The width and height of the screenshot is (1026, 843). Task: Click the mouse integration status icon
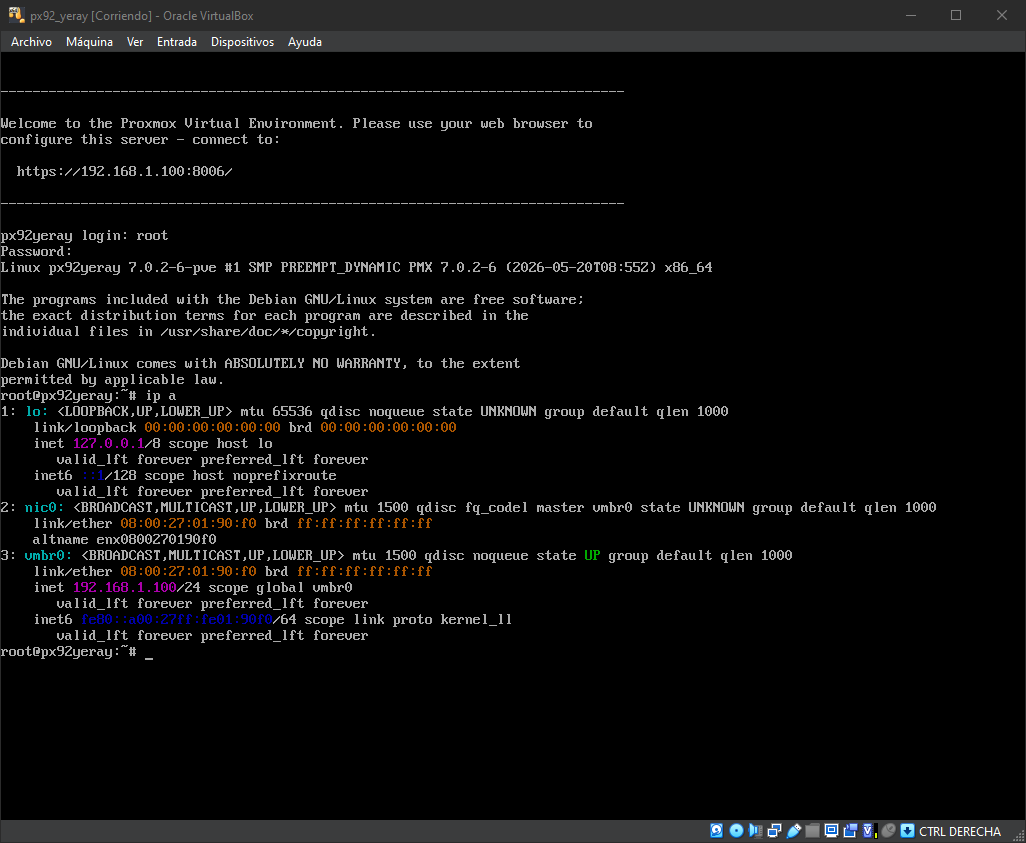pyautogui.click(x=889, y=831)
